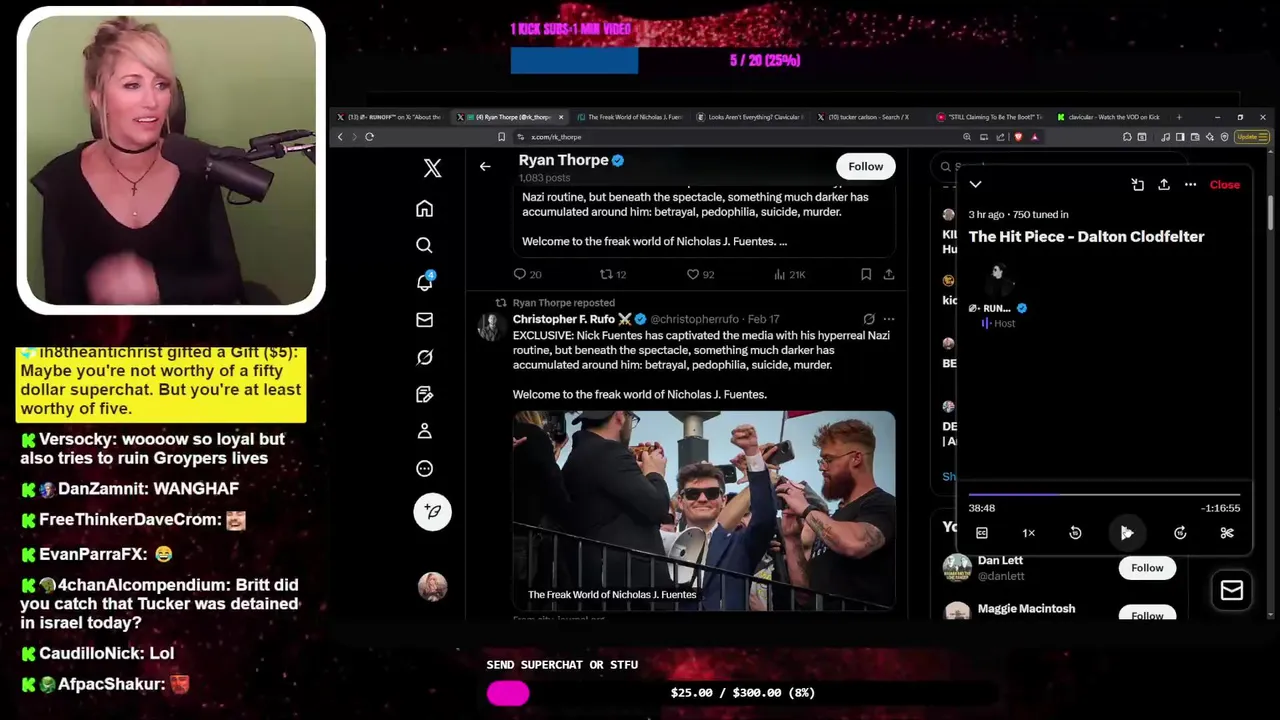The width and height of the screenshot is (1280, 720).
Task: Click browser back arrow in toolbar
Action: [x=340, y=137]
